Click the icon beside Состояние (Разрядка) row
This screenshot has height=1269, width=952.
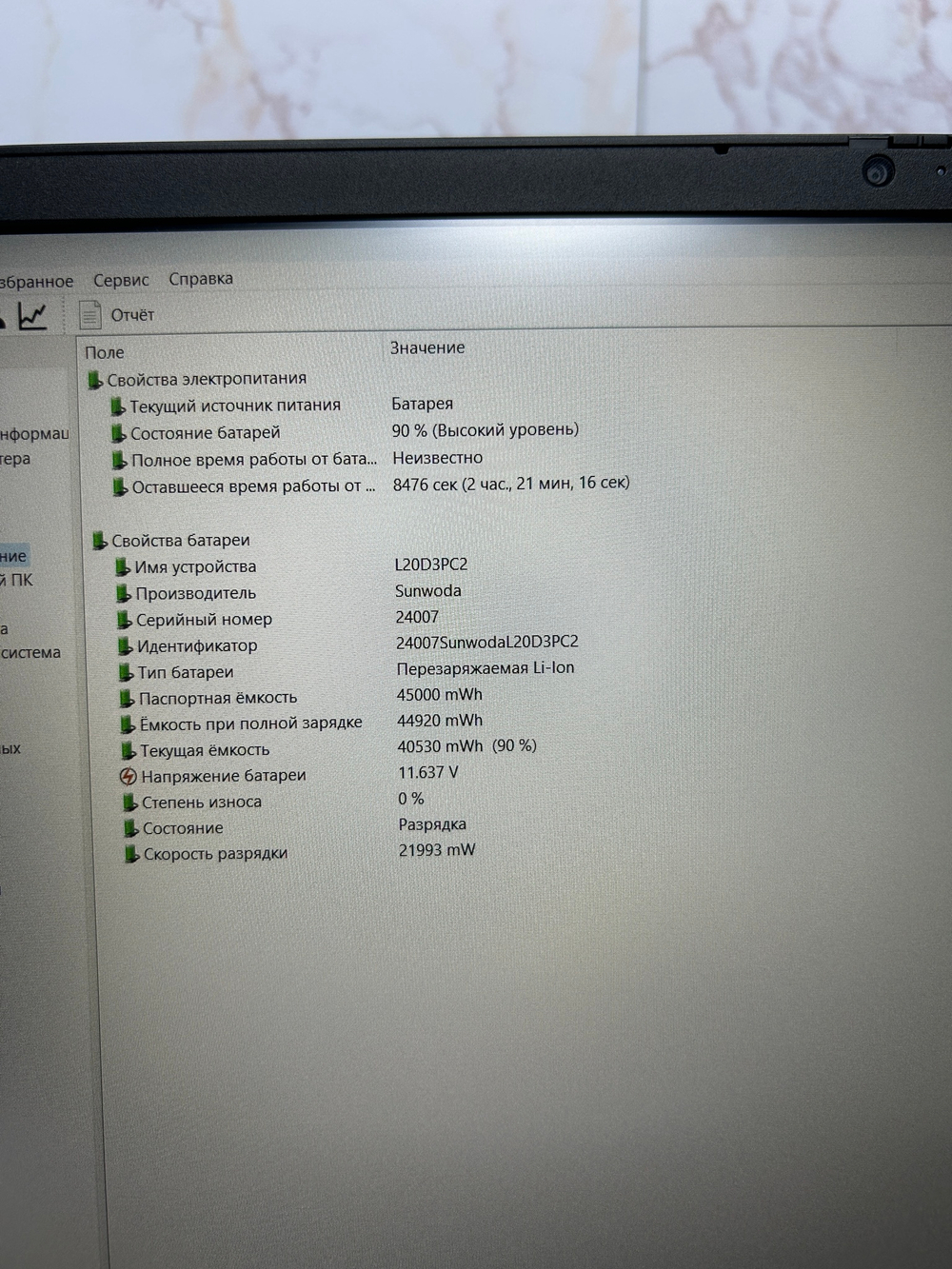click(x=131, y=829)
